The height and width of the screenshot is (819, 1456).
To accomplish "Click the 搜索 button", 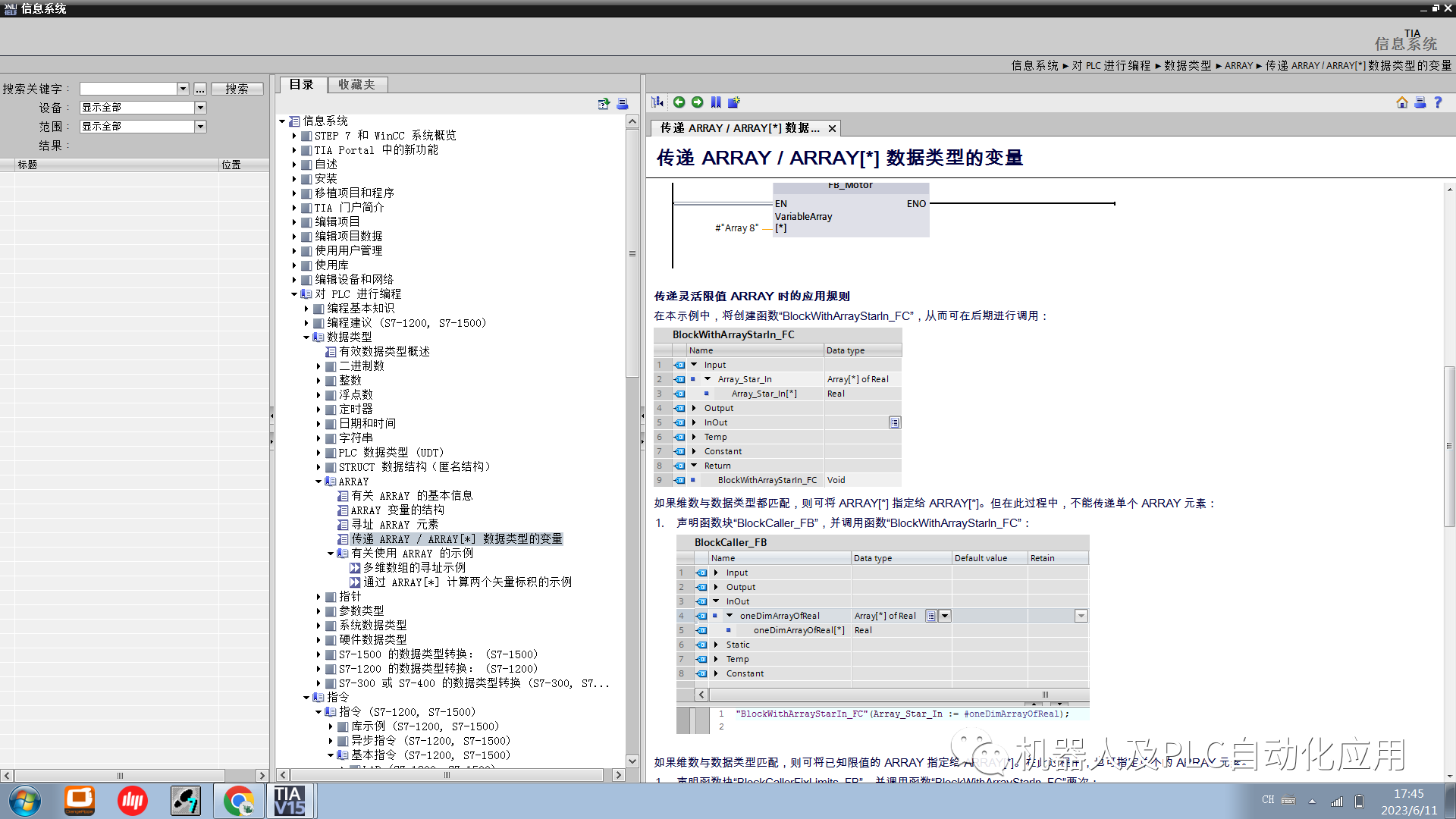I will pos(237,89).
